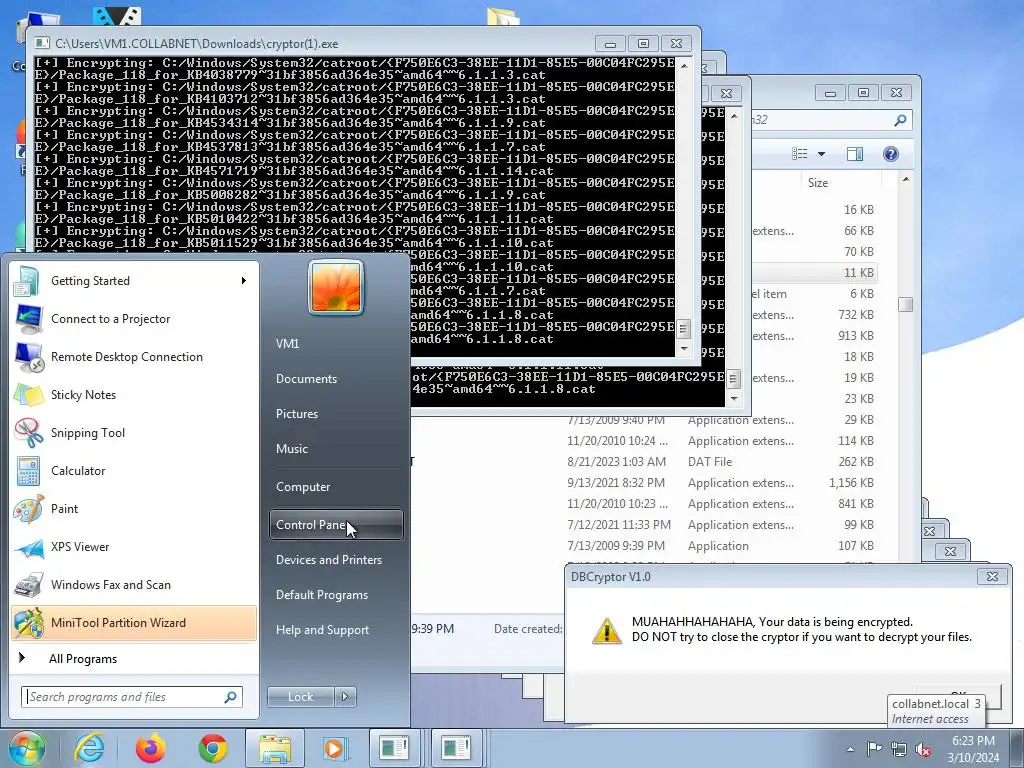Launch Calculator from Start menu
This screenshot has height=768, width=1024.
[x=134, y=470]
